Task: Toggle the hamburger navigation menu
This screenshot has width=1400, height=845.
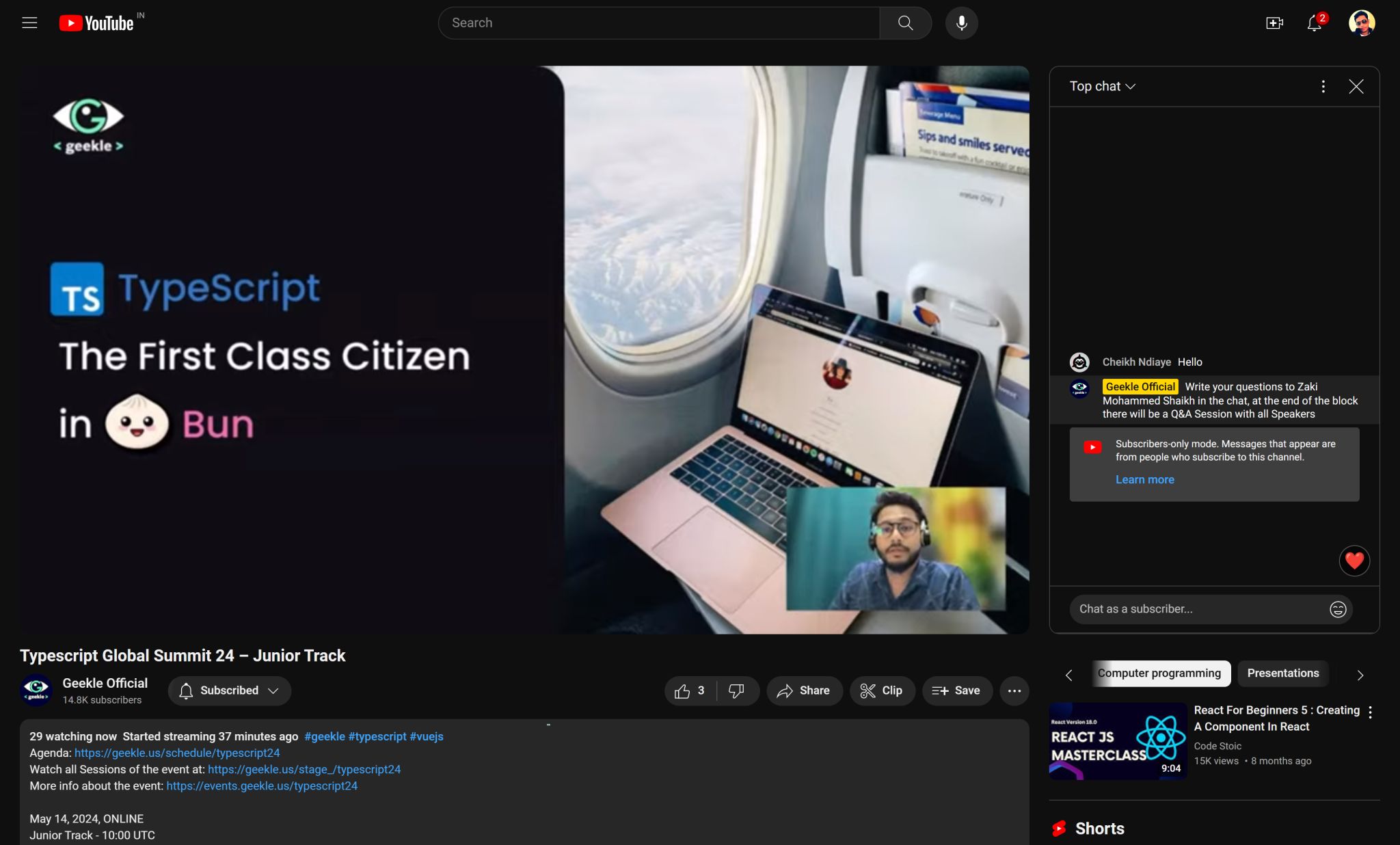Action: coord(29,23)
